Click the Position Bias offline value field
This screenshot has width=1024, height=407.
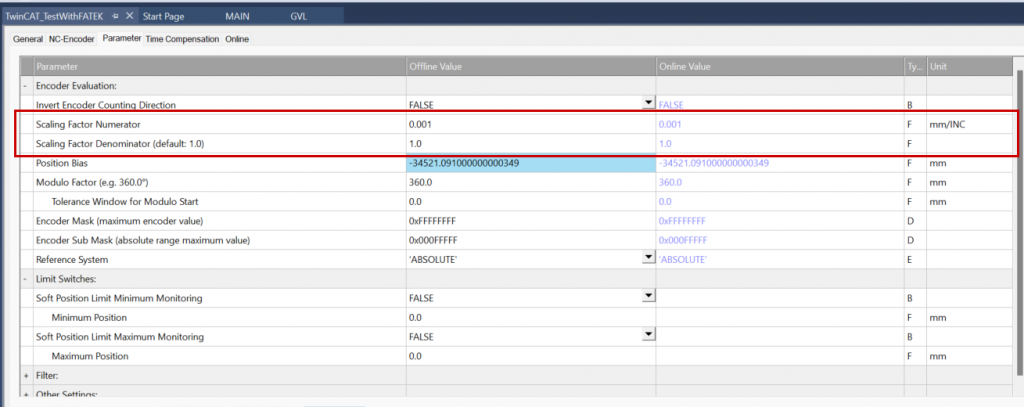coord(528,163)
